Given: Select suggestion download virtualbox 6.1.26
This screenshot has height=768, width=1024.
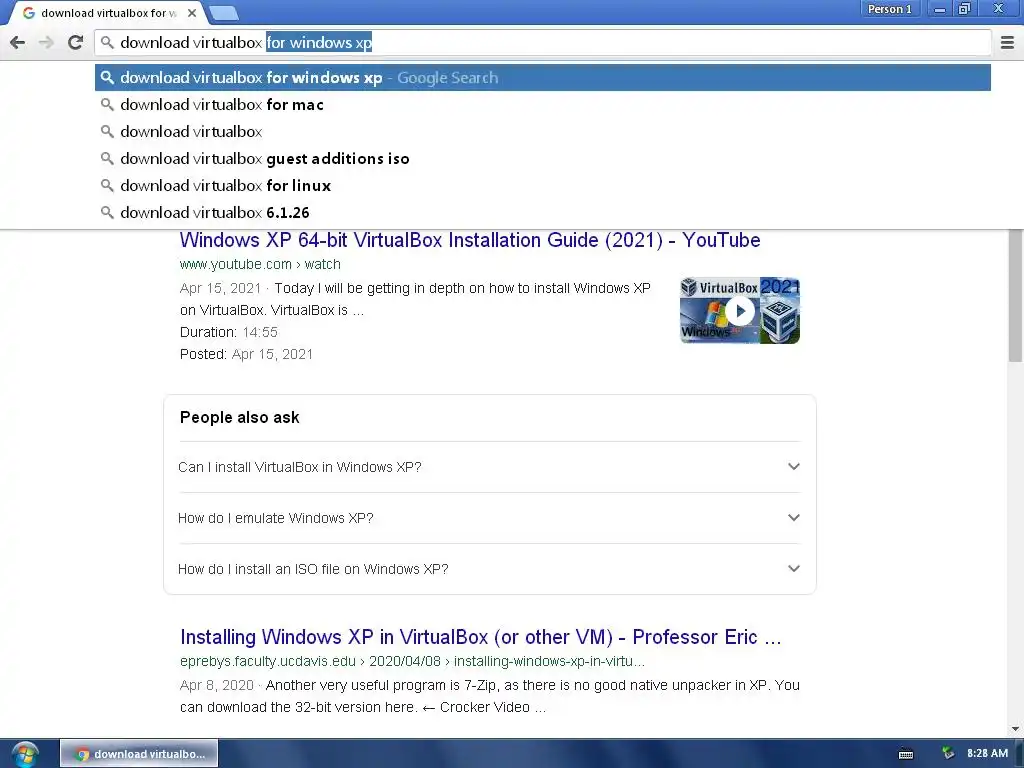Looking at the screenshot, I should point(542,212).
